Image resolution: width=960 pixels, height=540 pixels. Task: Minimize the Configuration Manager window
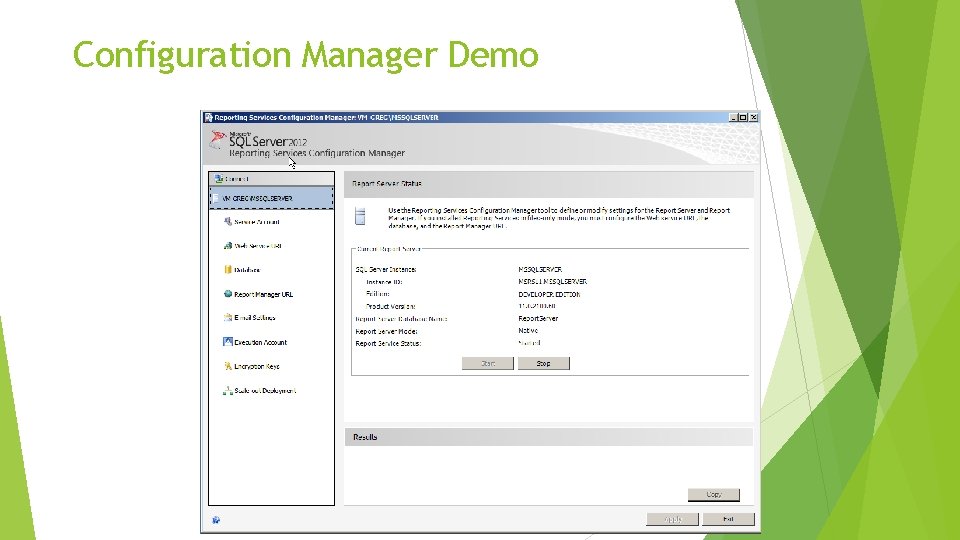pos(733,118)
